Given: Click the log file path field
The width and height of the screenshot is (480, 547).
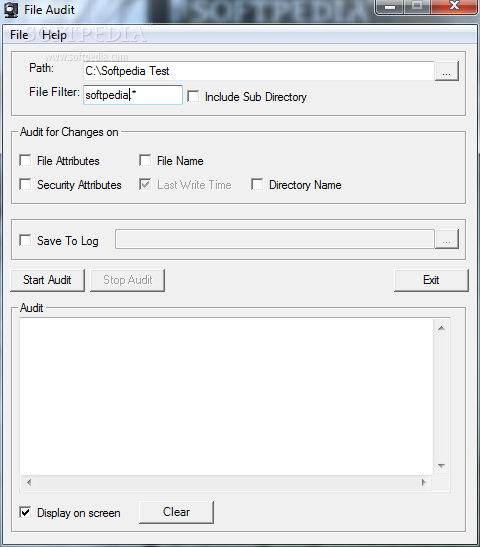Looking at the screenshot, I should pos(275,239).
